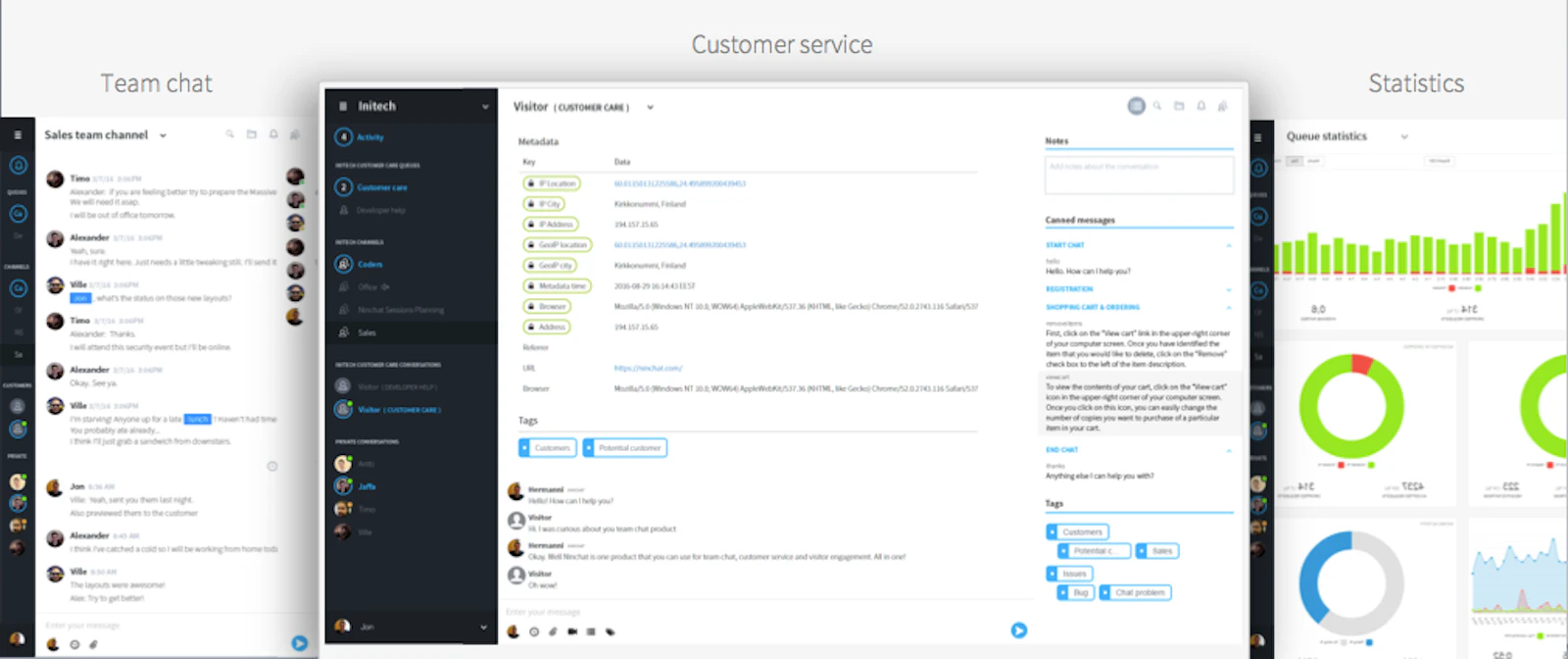This screenshot has width=1568, height=659.
Task: Click the IP City metadata key
Action: coord(545,204)
